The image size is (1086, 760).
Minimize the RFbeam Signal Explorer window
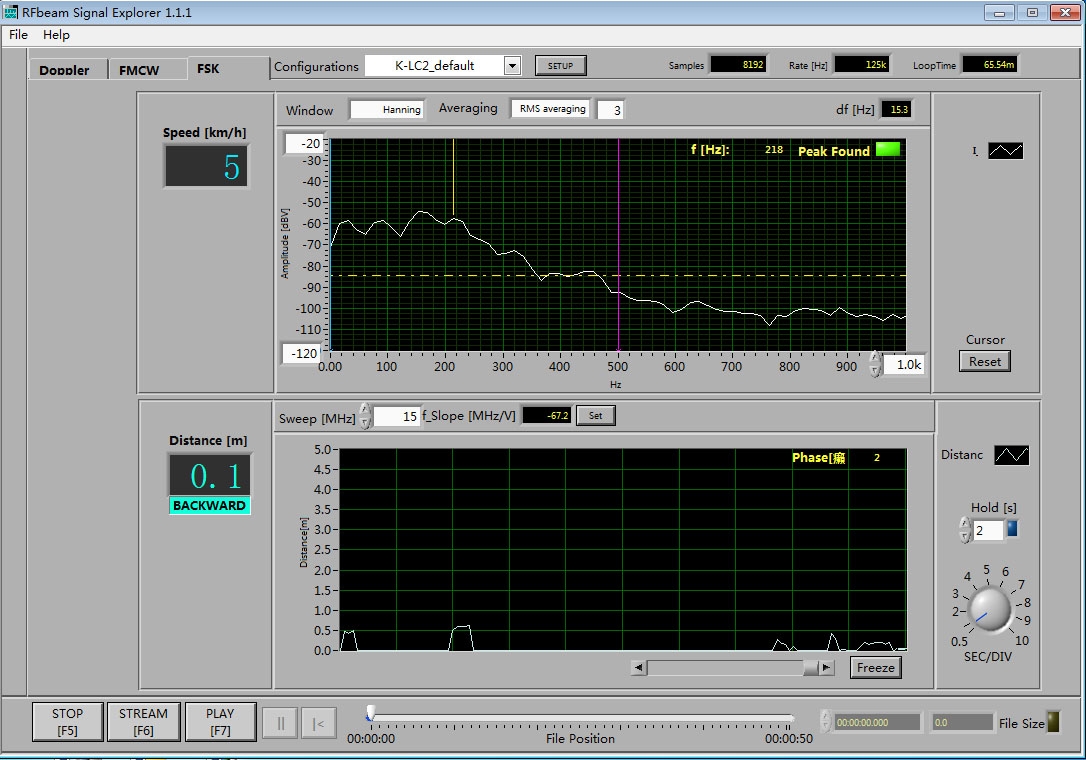[x=999, y=12]
